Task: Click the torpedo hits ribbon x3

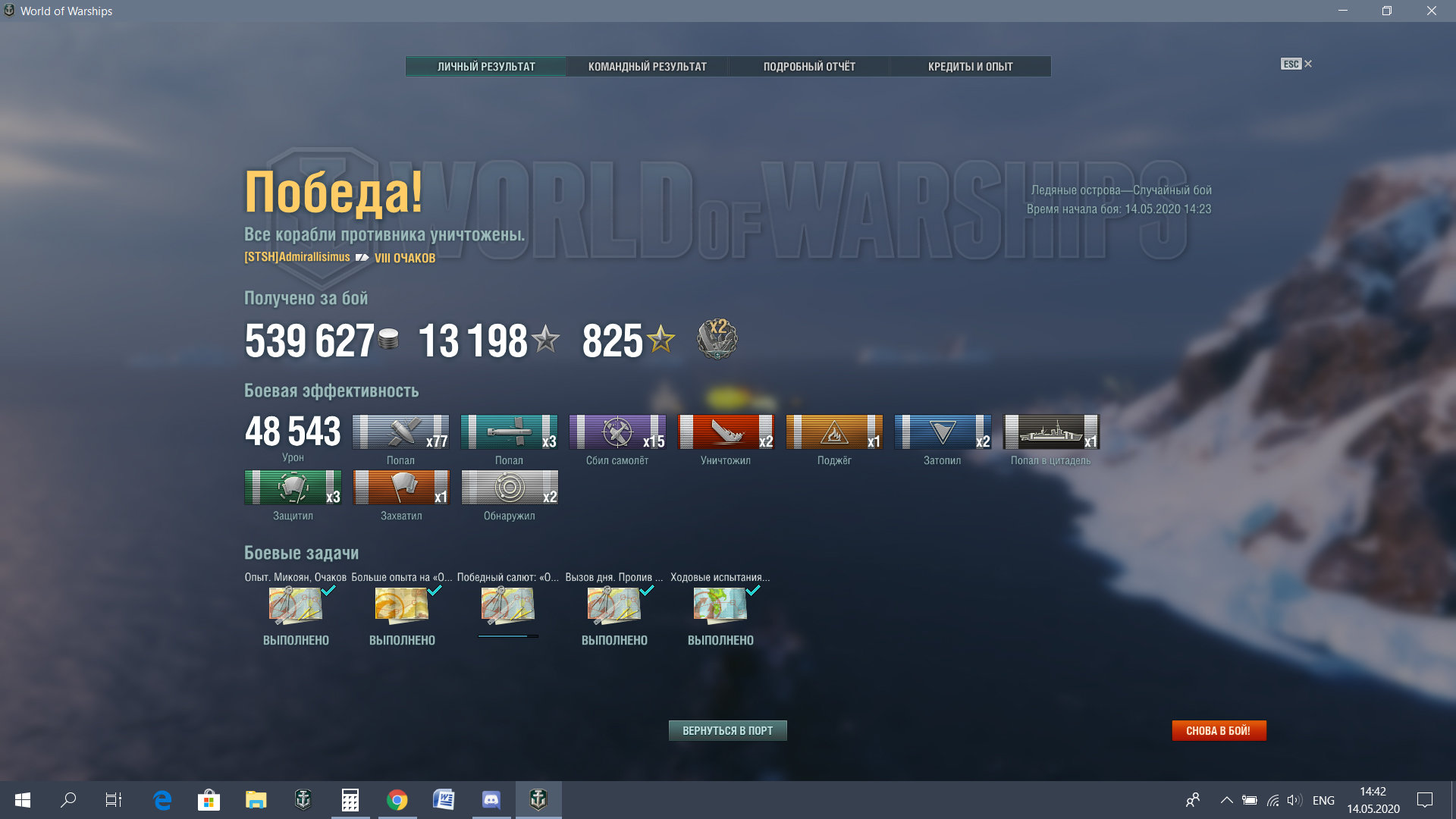Action: point(509,432)
